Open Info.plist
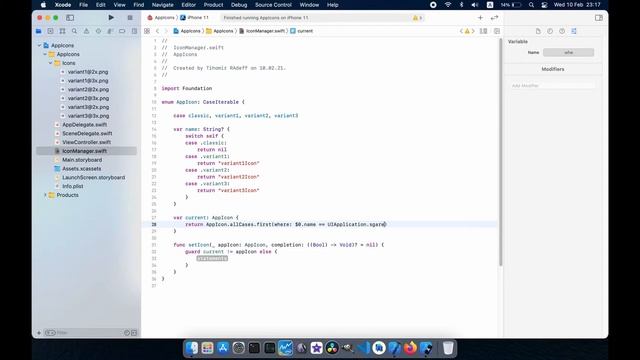This screenshot has height=360, width=640. coord(73,186)
